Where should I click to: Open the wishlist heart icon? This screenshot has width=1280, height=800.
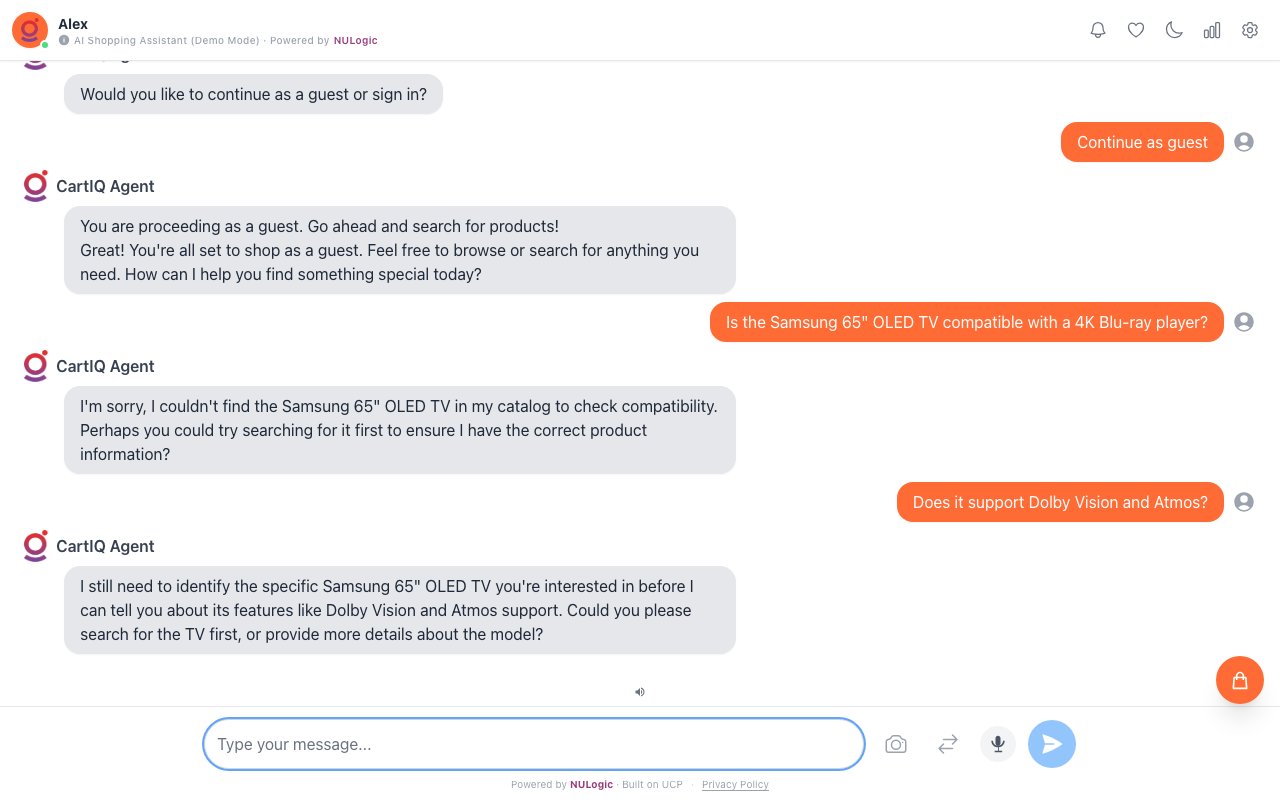click(x=1136, y=30)
